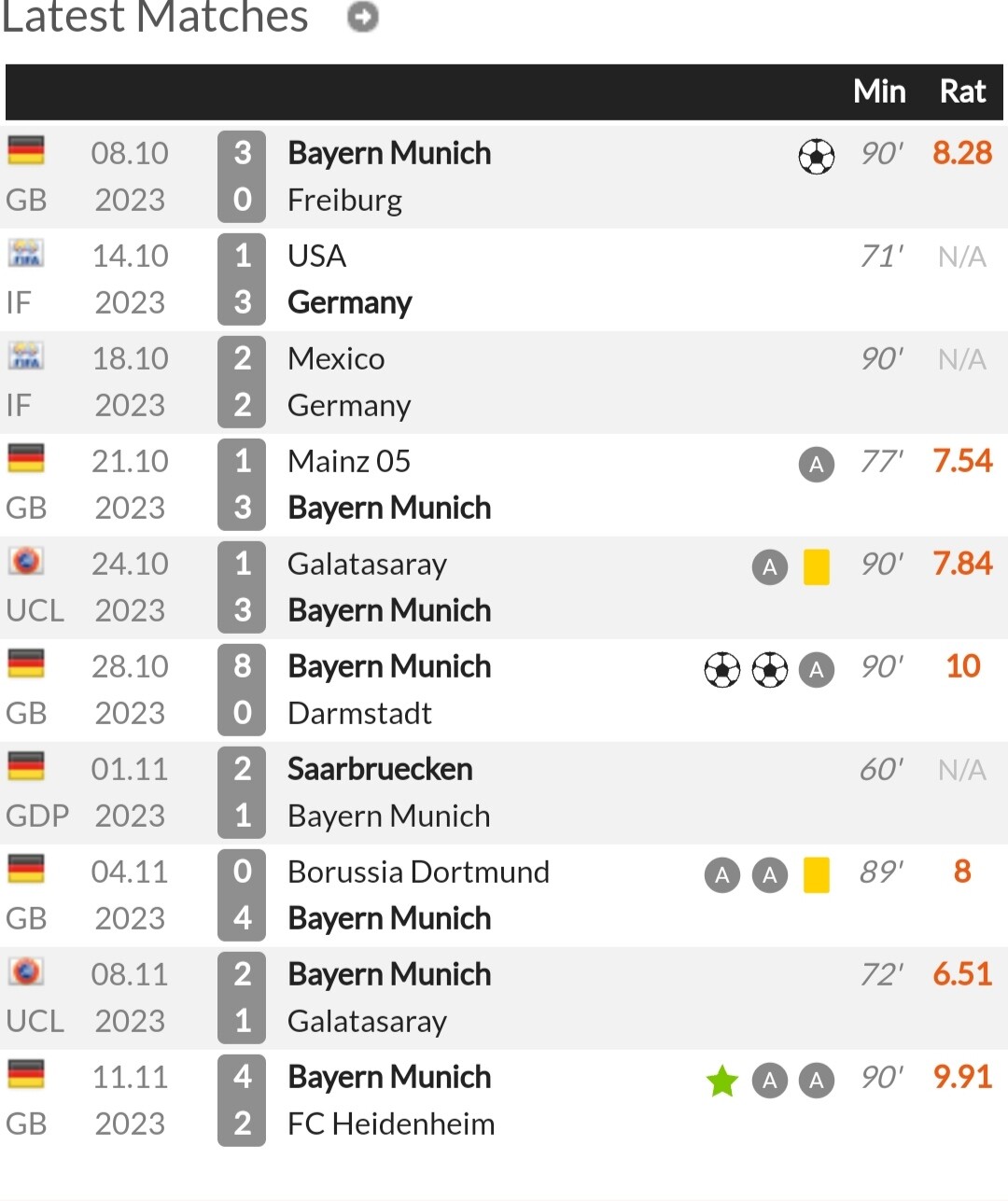Image resolution: width=1008 pixels, height=1201 pixels.
Task: Click UCL logo beside 24.10 date
Action: (26, 561)
